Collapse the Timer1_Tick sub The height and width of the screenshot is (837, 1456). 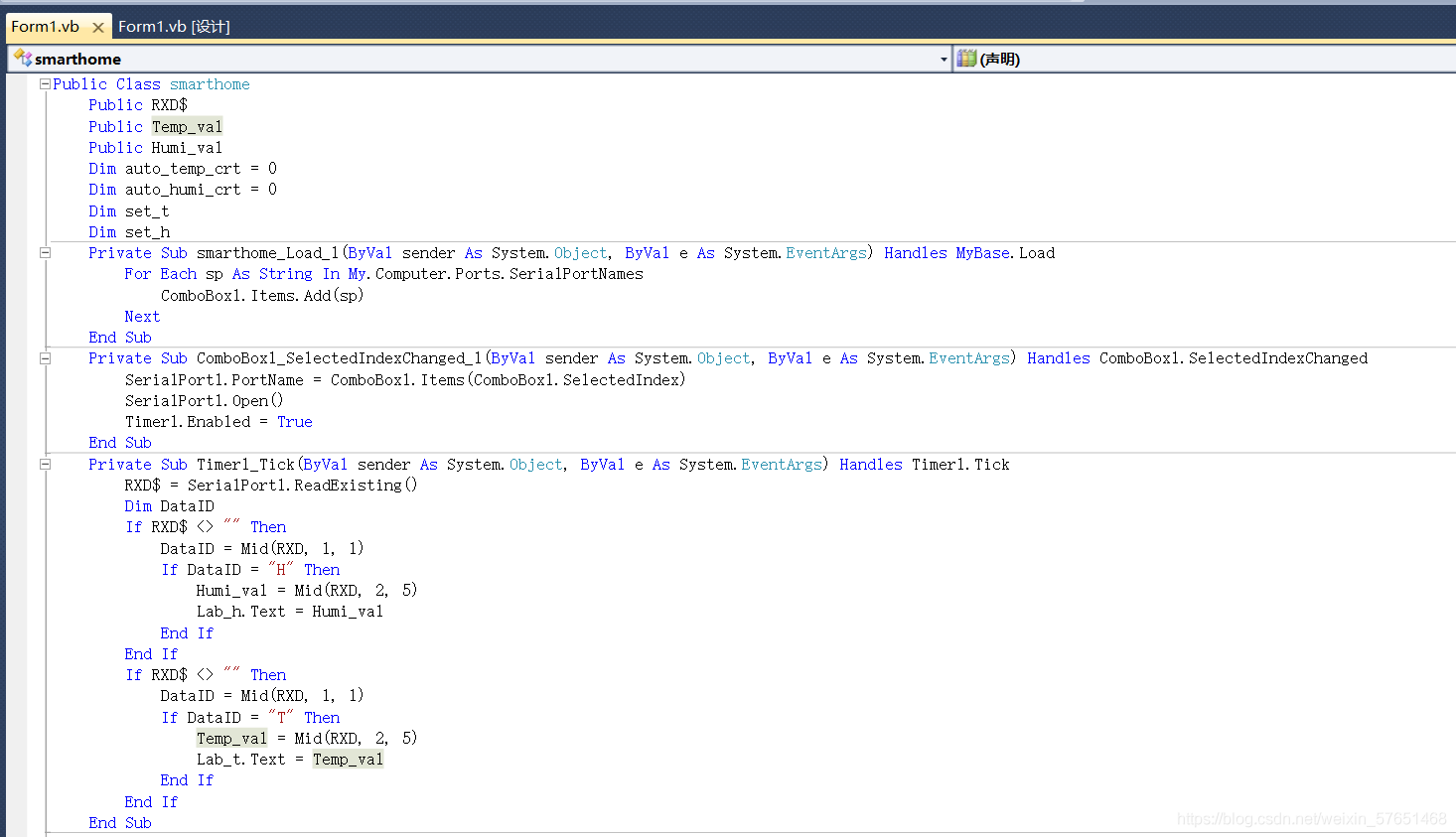pyautogui.click(x=45, y=464)
